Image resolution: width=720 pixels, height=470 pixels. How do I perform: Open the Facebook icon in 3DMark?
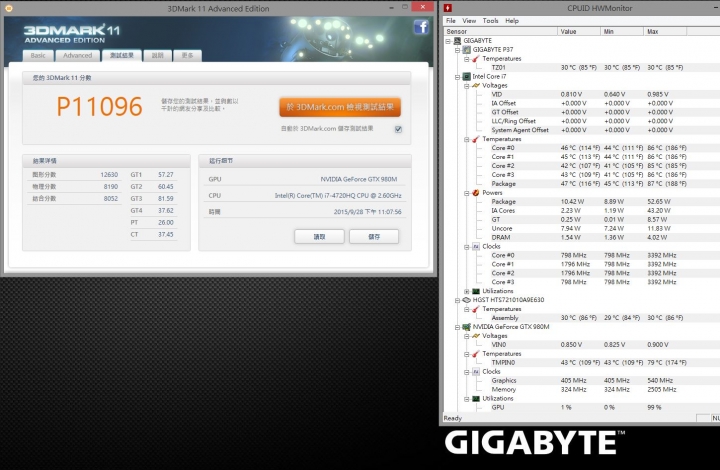(421, 27)
